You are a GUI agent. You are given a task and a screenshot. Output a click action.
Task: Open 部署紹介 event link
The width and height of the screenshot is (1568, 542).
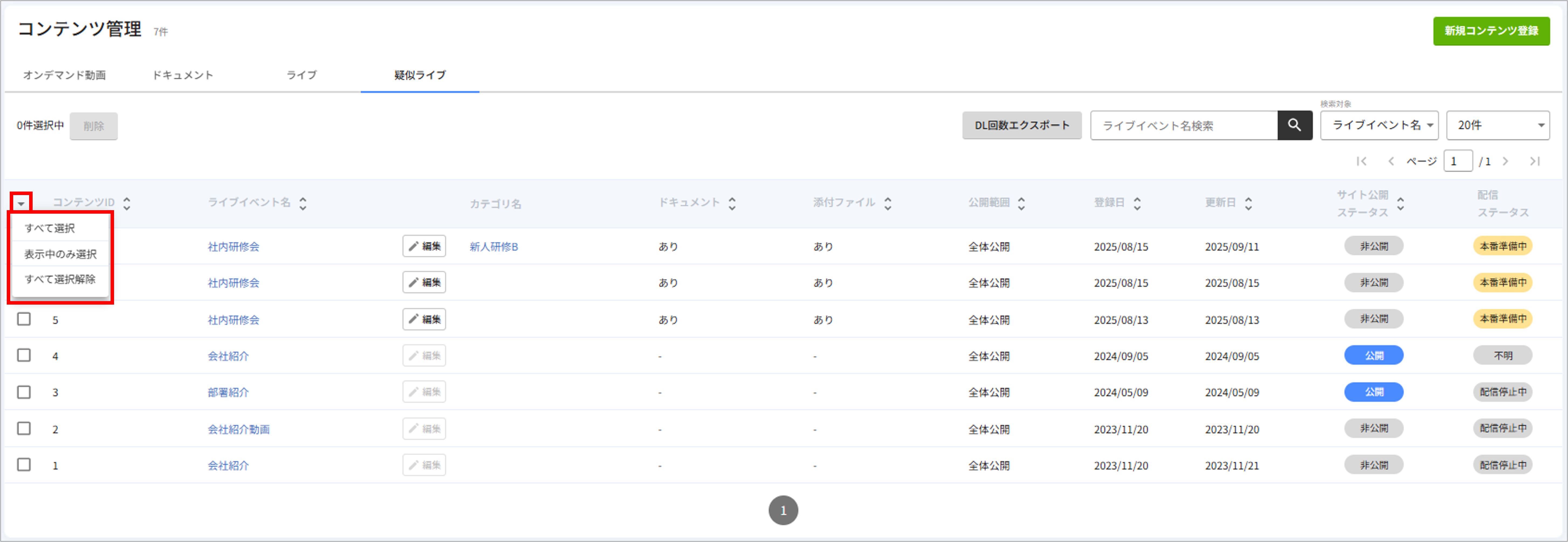tap(228, 392)
